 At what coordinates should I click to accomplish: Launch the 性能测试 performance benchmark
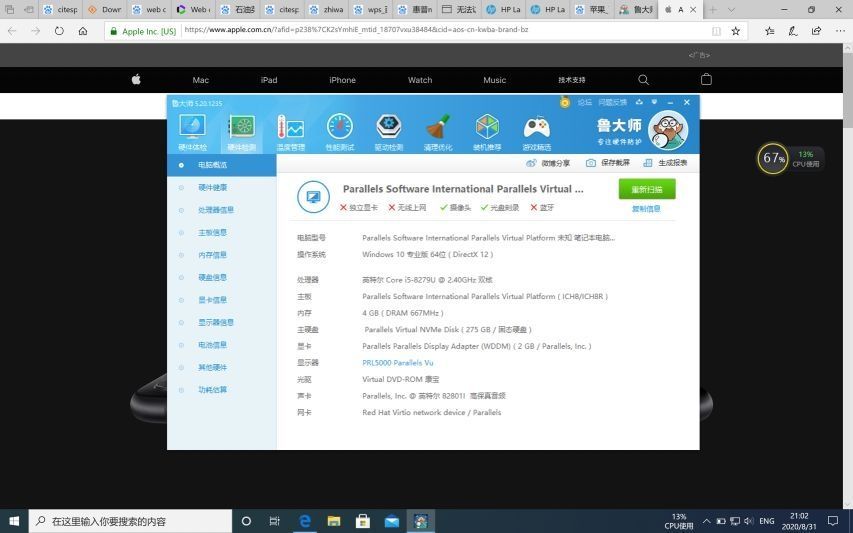coord(339,133)
